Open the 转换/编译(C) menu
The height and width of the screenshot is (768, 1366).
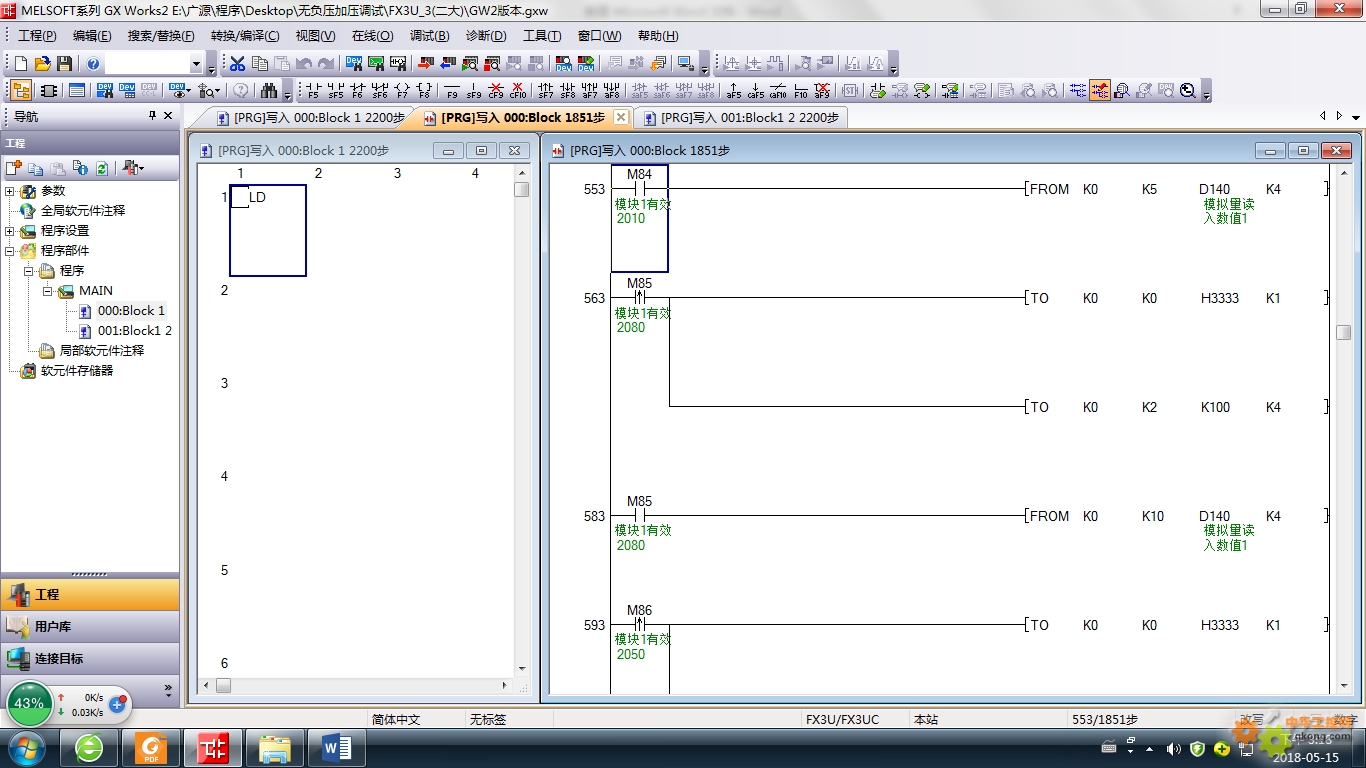pos(245,36)
